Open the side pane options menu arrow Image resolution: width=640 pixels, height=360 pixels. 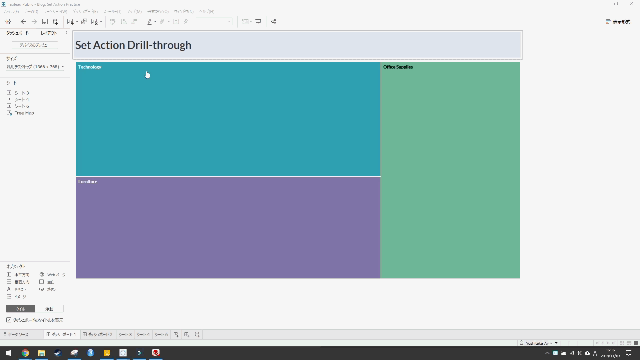(66, 33)
